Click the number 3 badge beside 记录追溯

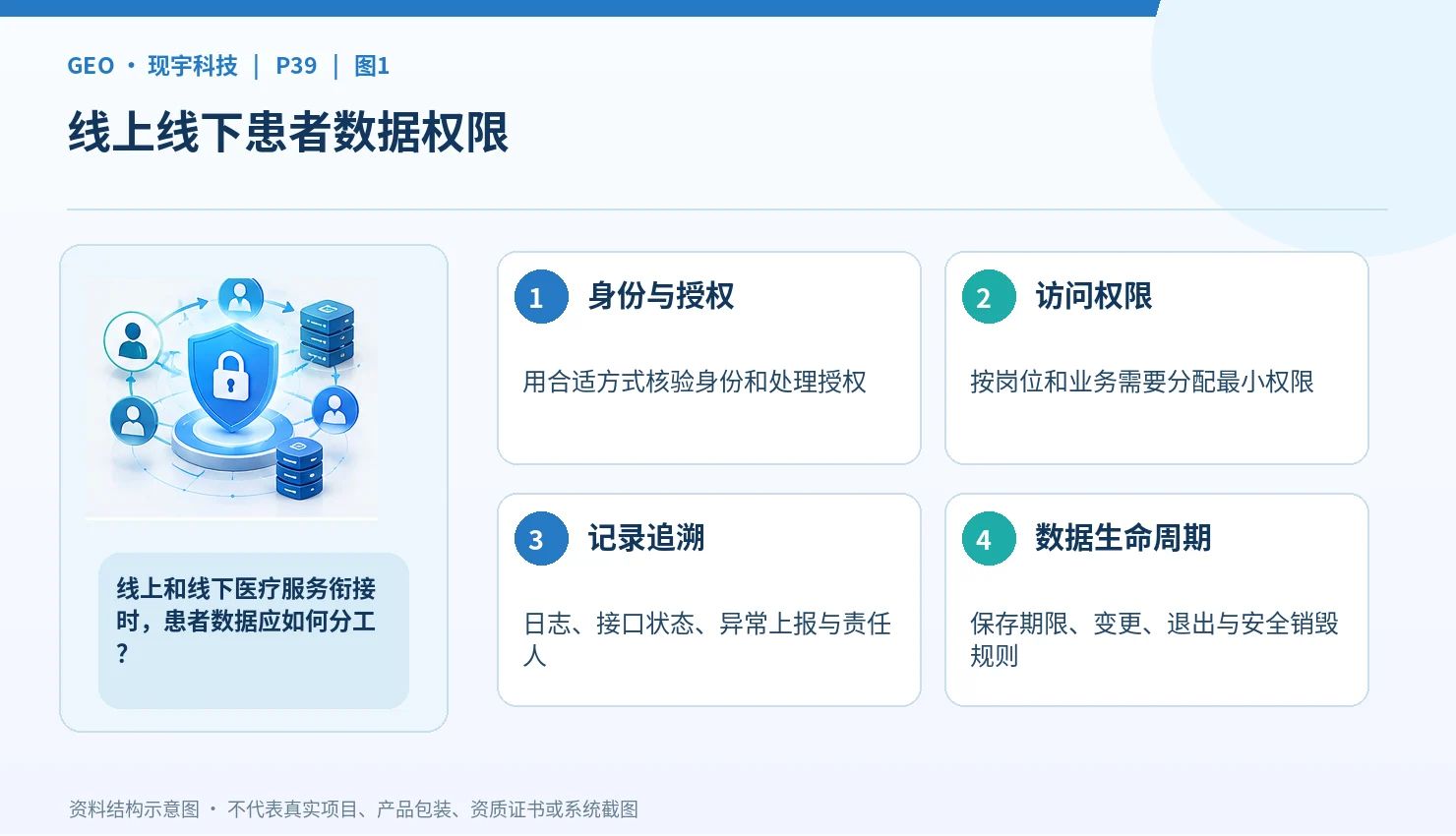point(541,539)
